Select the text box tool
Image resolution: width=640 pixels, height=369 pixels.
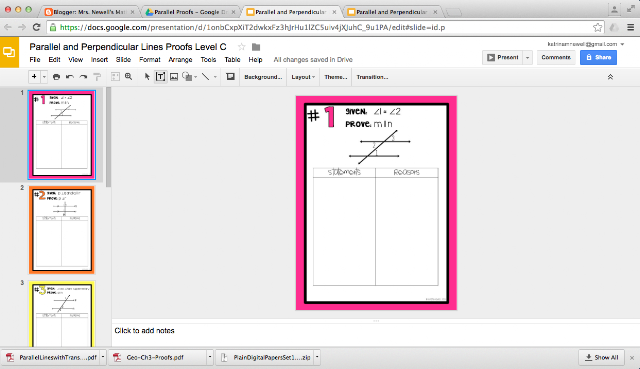pyautogui.click(x=160, y=76)
